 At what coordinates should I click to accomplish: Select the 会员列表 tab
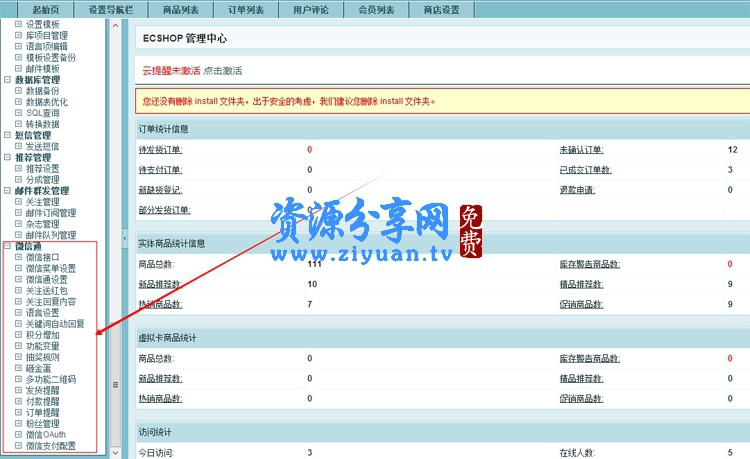(376, 10)
